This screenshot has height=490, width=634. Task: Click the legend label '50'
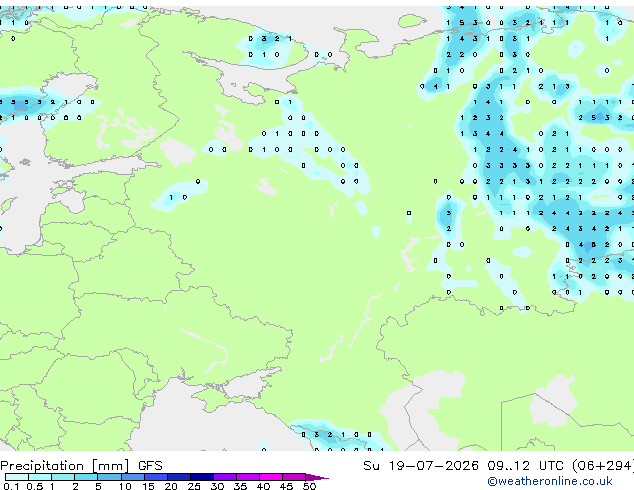309,486
